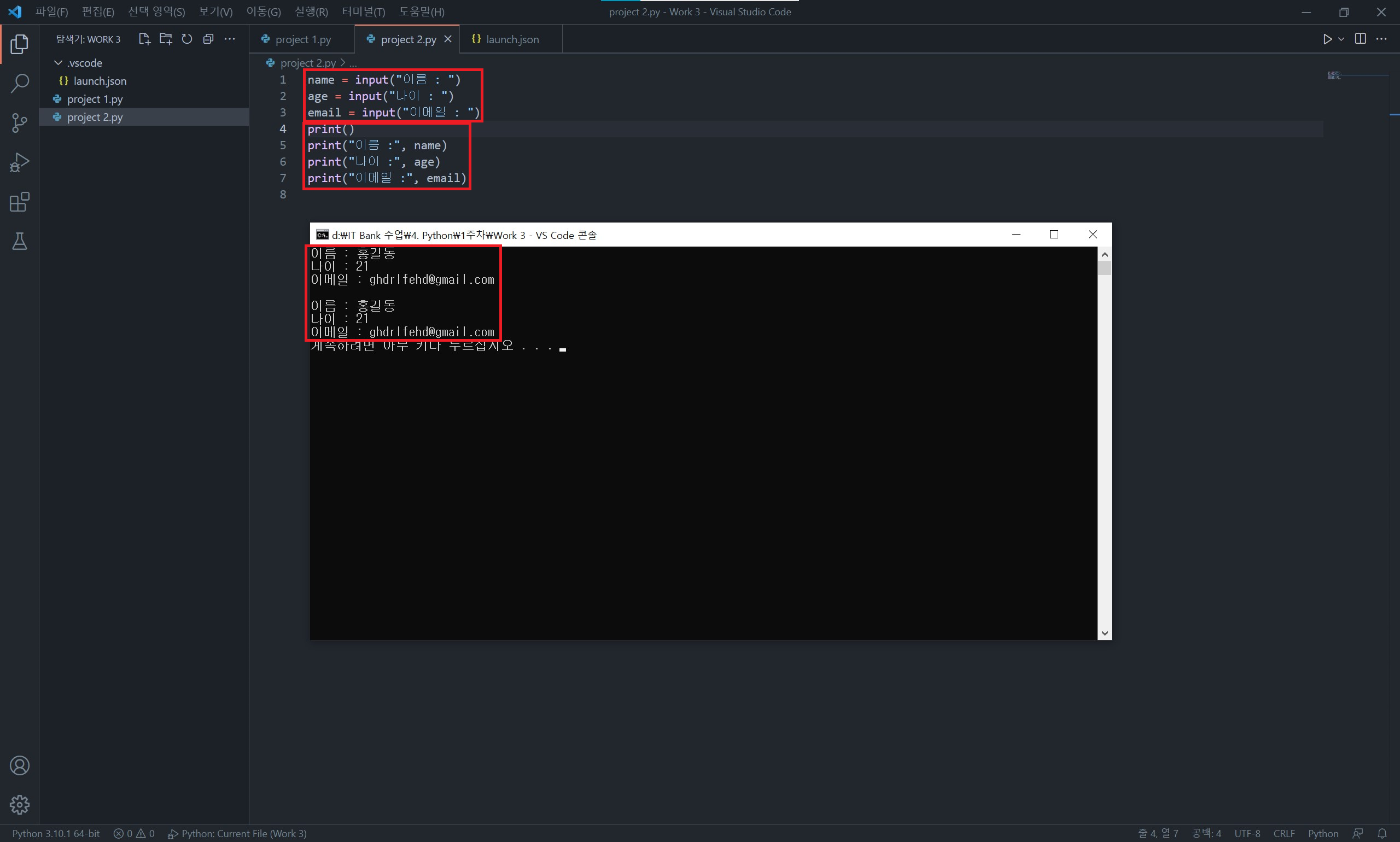Split the editor to the right
This screenshot has width=1400, height=842.
pos(1360,39)
